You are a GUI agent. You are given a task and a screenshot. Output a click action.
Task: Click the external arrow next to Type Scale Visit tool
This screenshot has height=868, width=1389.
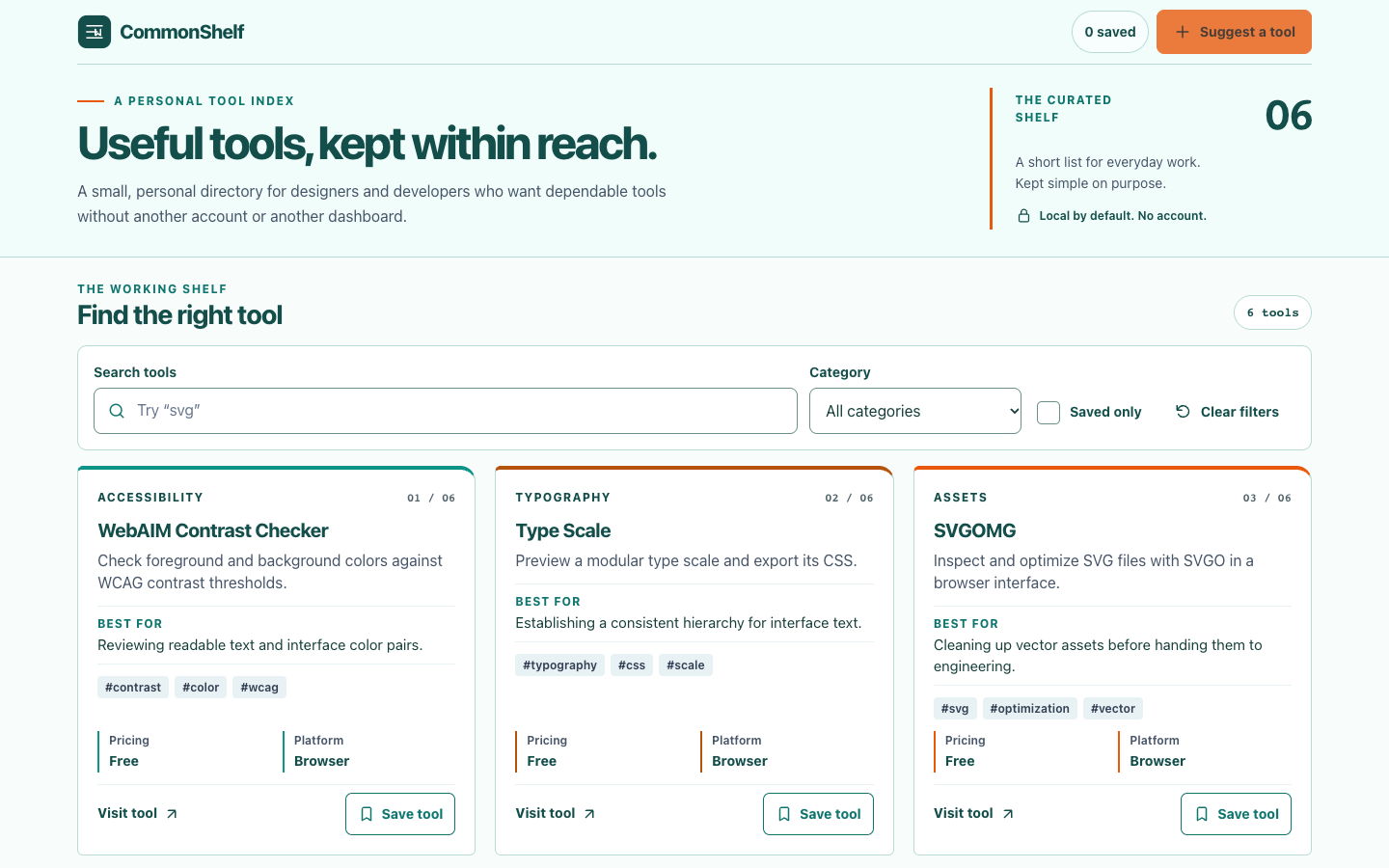point(589,814)
